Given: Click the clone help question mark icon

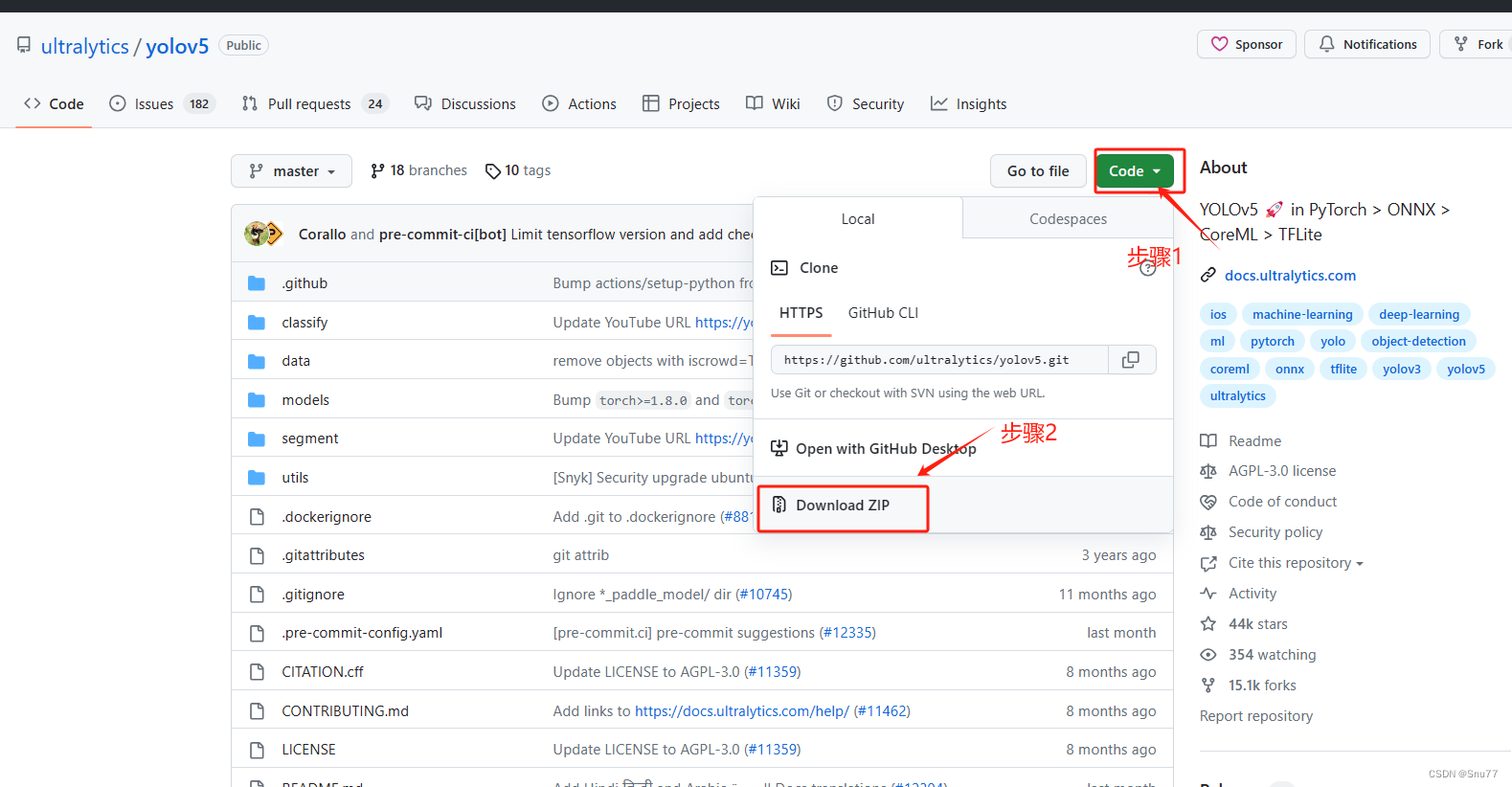Looking at the screenshot, I should point(1148,268).
